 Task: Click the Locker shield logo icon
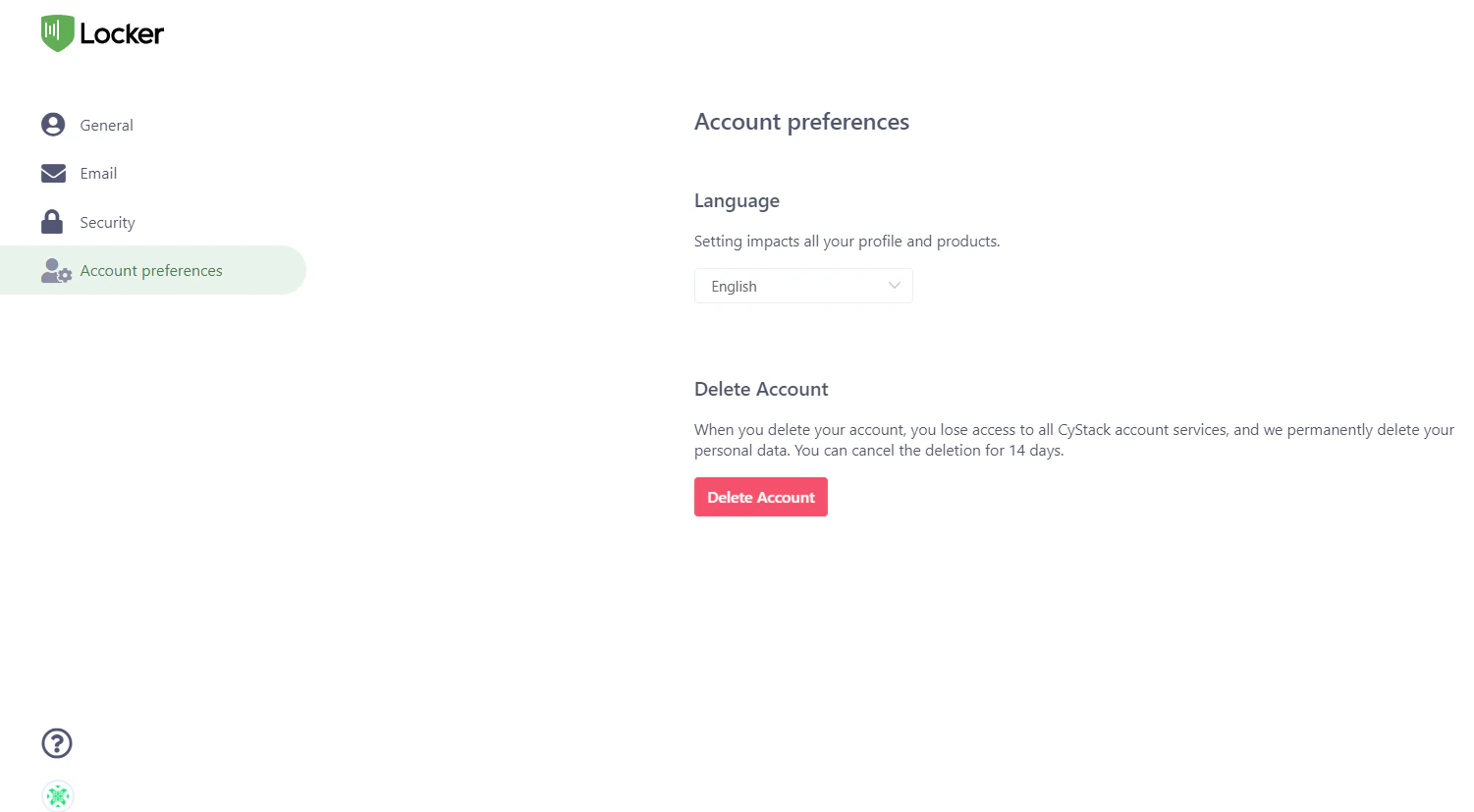(x=58, y=31)
